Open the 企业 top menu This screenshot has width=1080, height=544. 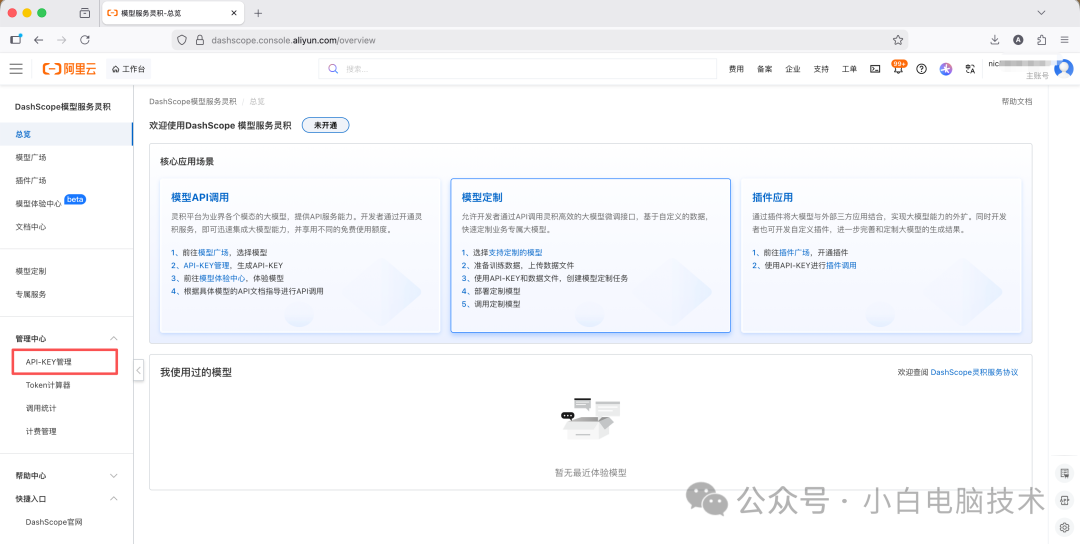[793, 69]
